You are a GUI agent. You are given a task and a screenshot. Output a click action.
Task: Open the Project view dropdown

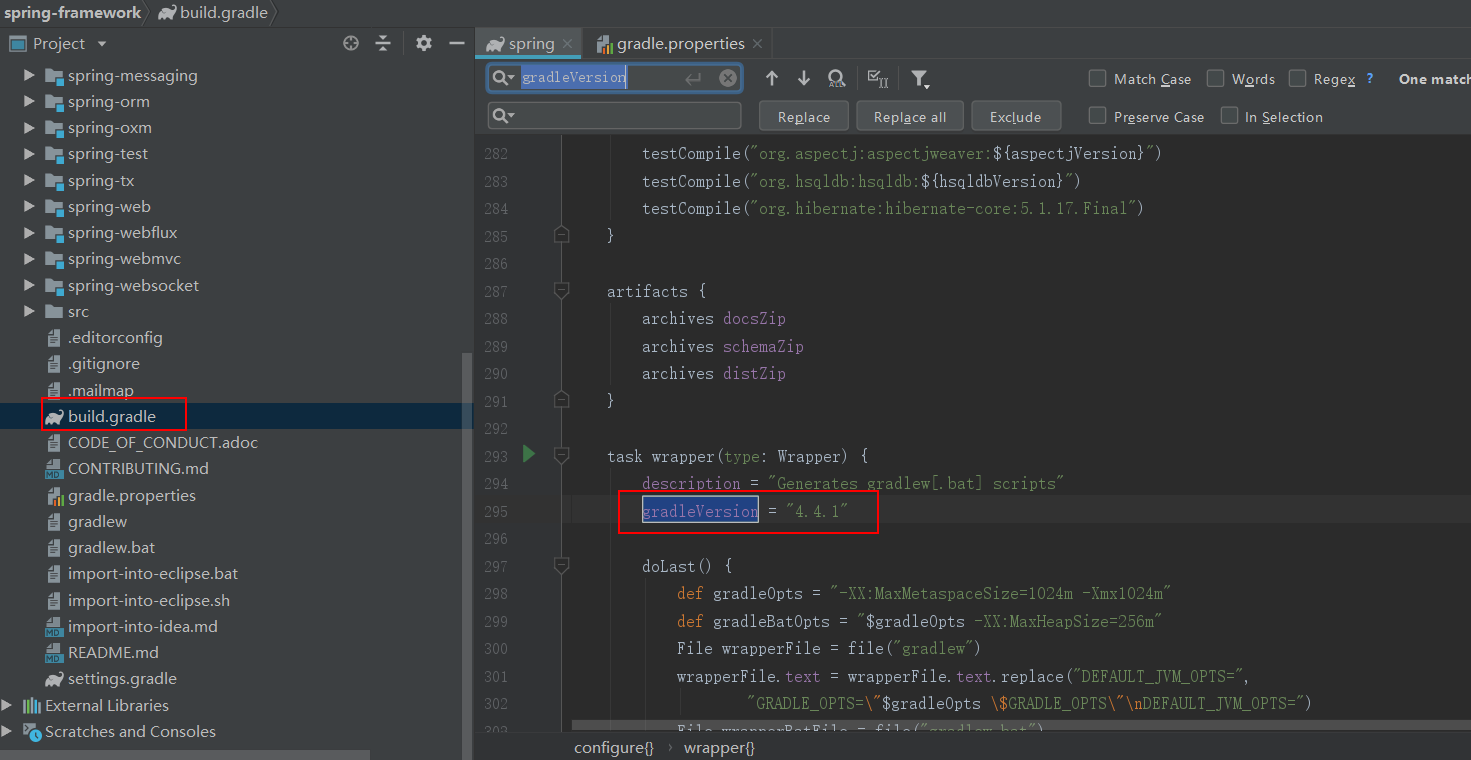point(102,44)
